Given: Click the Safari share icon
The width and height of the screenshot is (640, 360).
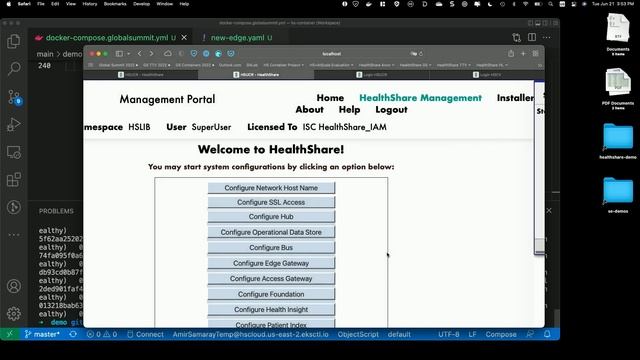Looking at the screenshot, I should click(511, 53).
